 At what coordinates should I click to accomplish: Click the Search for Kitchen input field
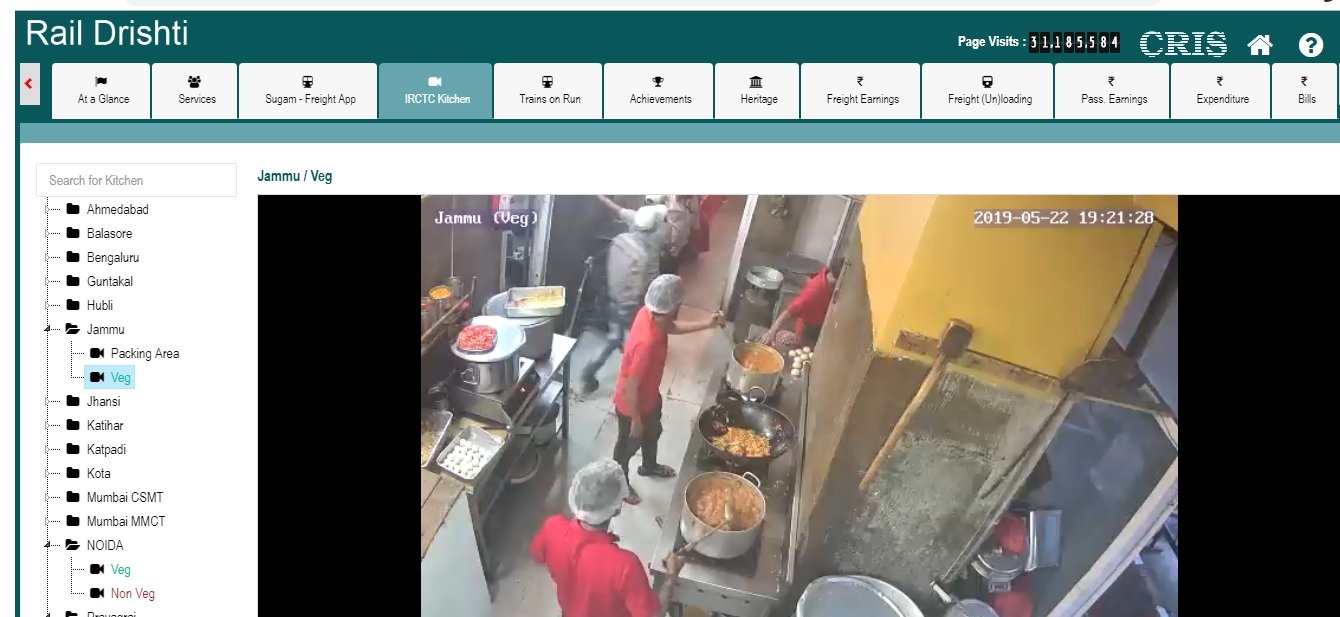click(136, 180)
